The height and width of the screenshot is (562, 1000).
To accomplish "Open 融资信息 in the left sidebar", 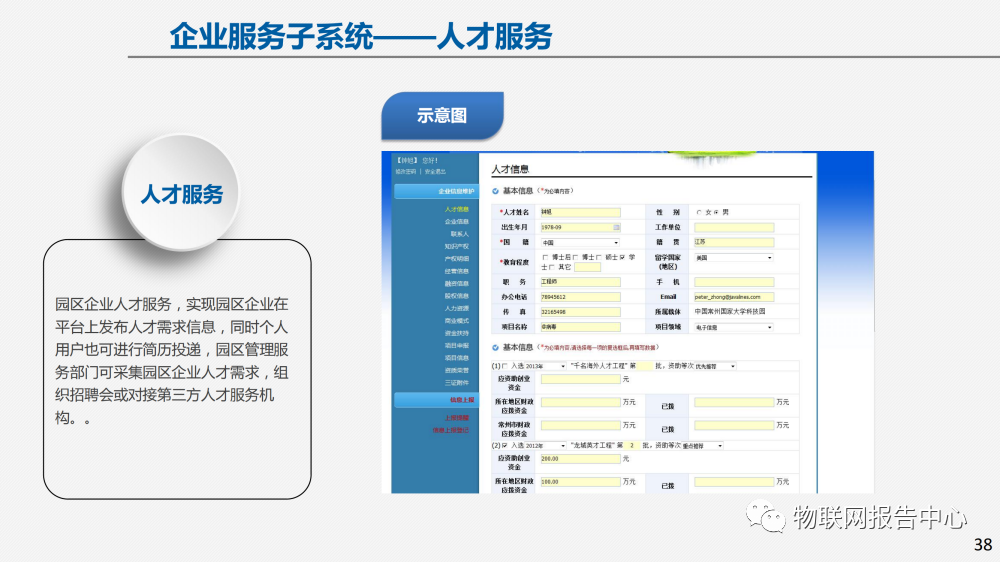I will (457, 283).
